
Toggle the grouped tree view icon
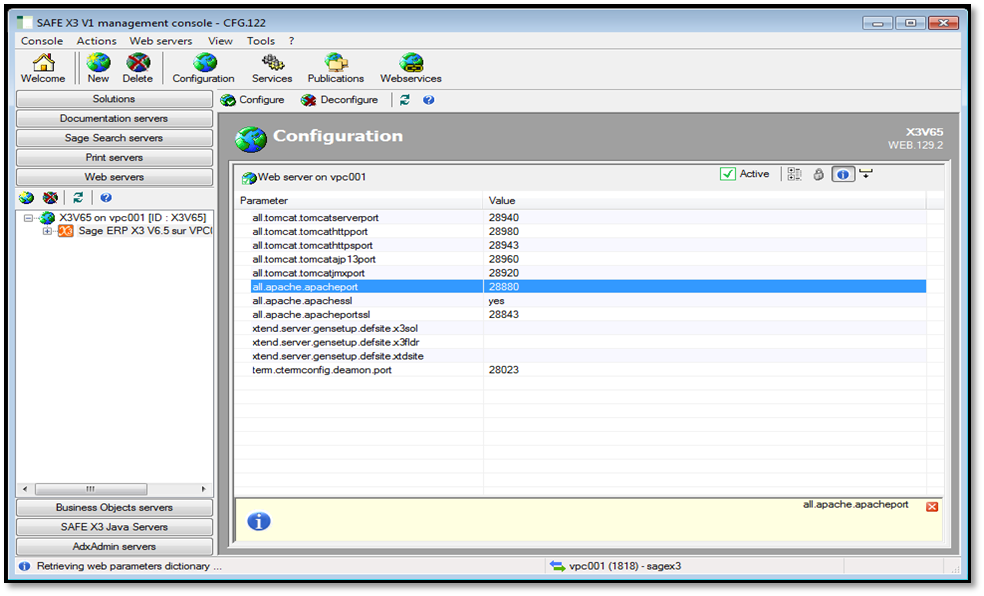pyautogui.click(x=795, y=174)
